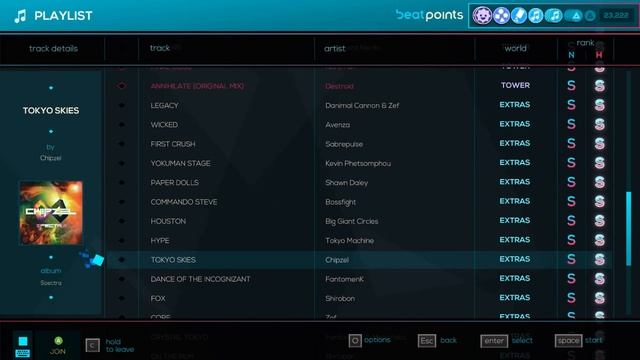The image size is (640, 360).
Task: Click the marker icon in the Tokyo Skies row
Action: (121, 260)
